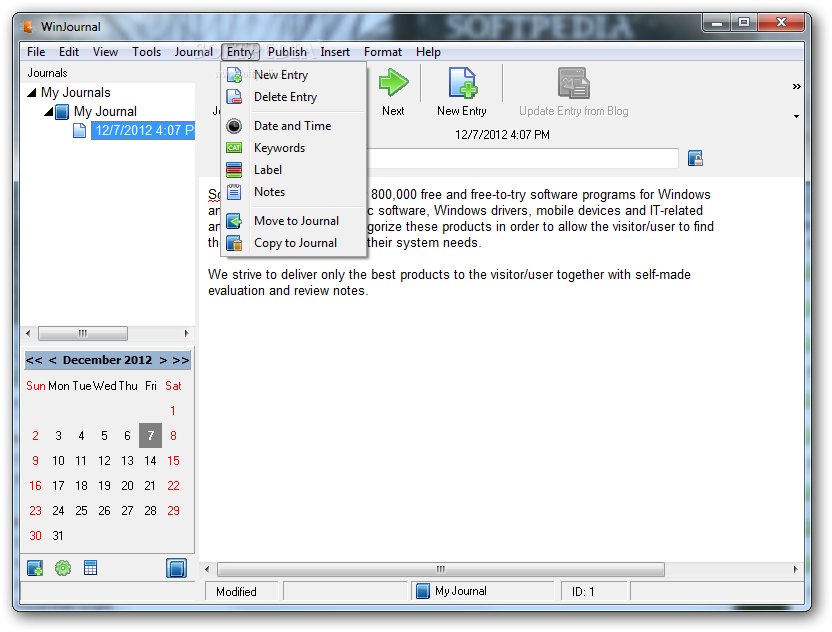Go to next year in calendar
The width and height of the screenshot is (832, 632).
point(181,360)
